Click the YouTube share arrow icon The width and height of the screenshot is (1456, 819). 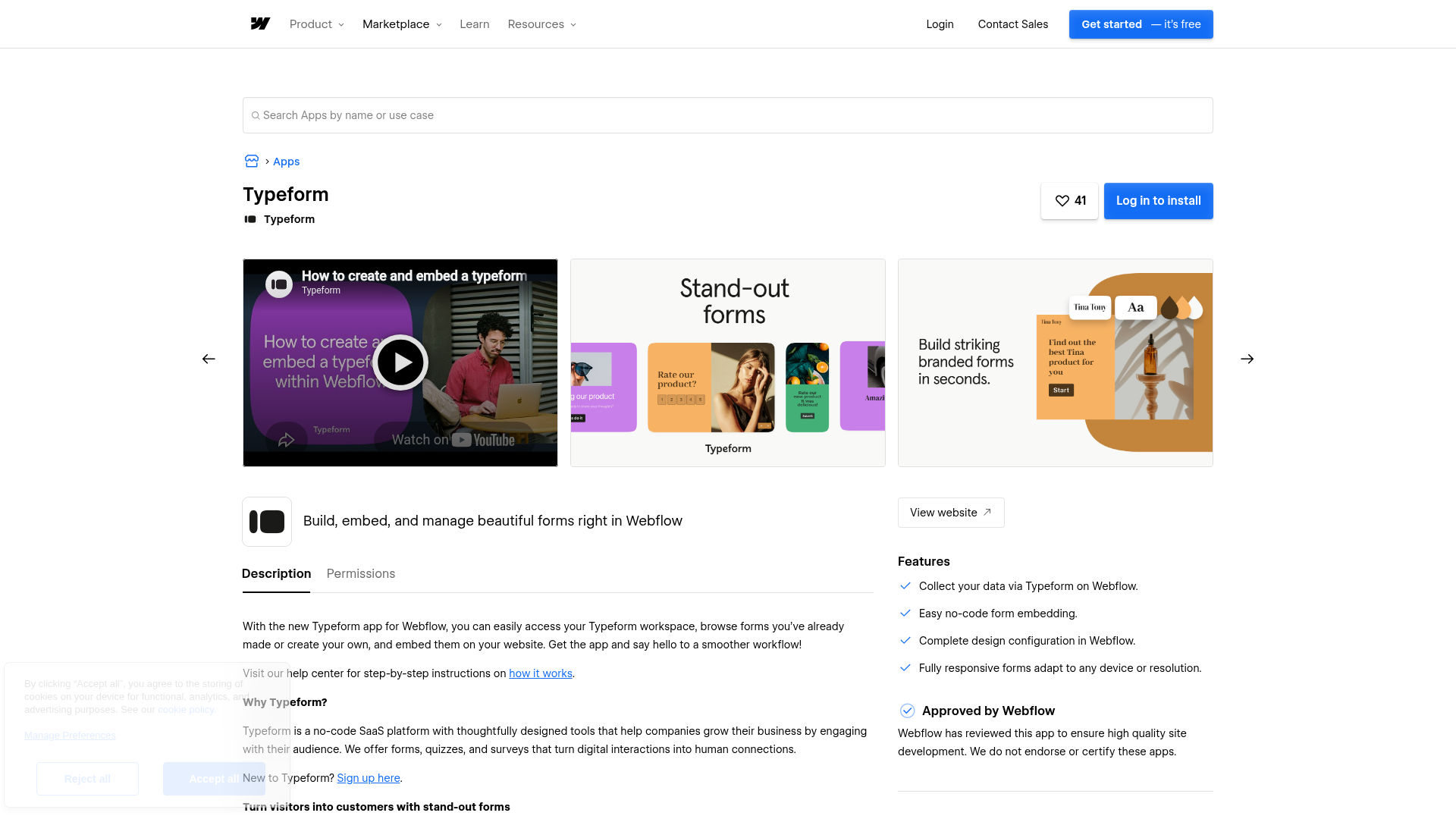[286, 440]
